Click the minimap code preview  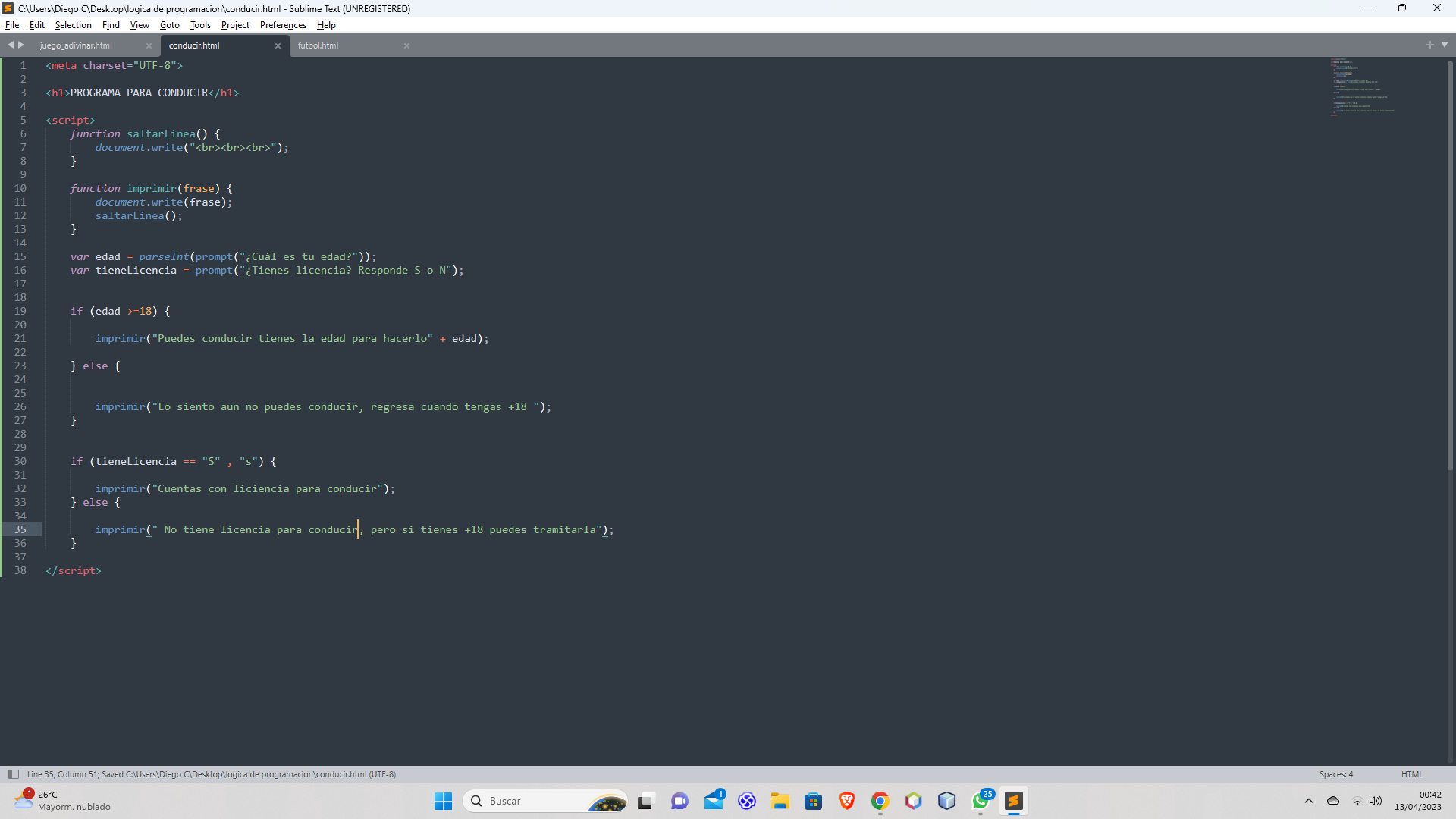[1361, 86]
